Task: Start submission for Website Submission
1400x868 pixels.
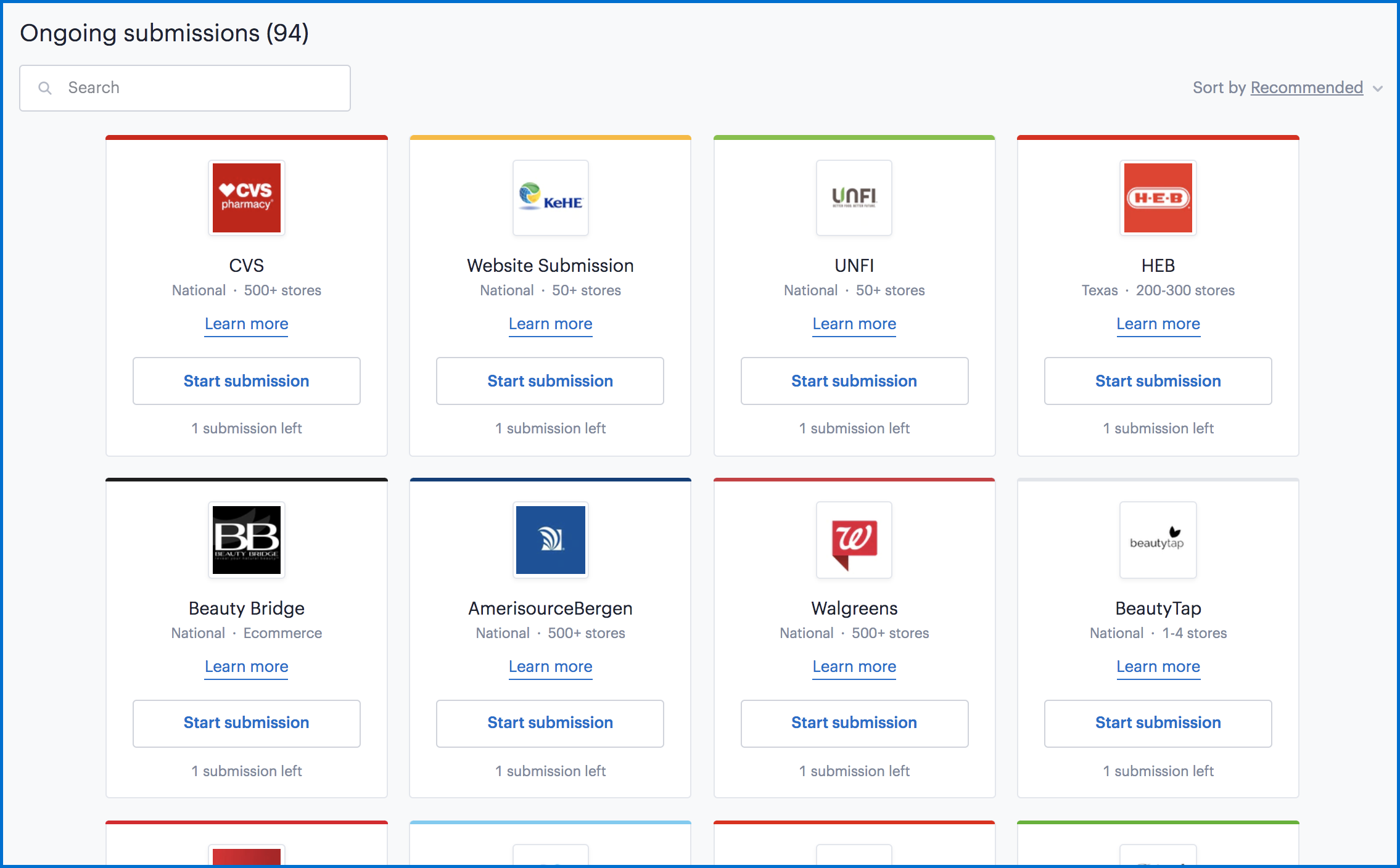Action: (x=550, y=381)
